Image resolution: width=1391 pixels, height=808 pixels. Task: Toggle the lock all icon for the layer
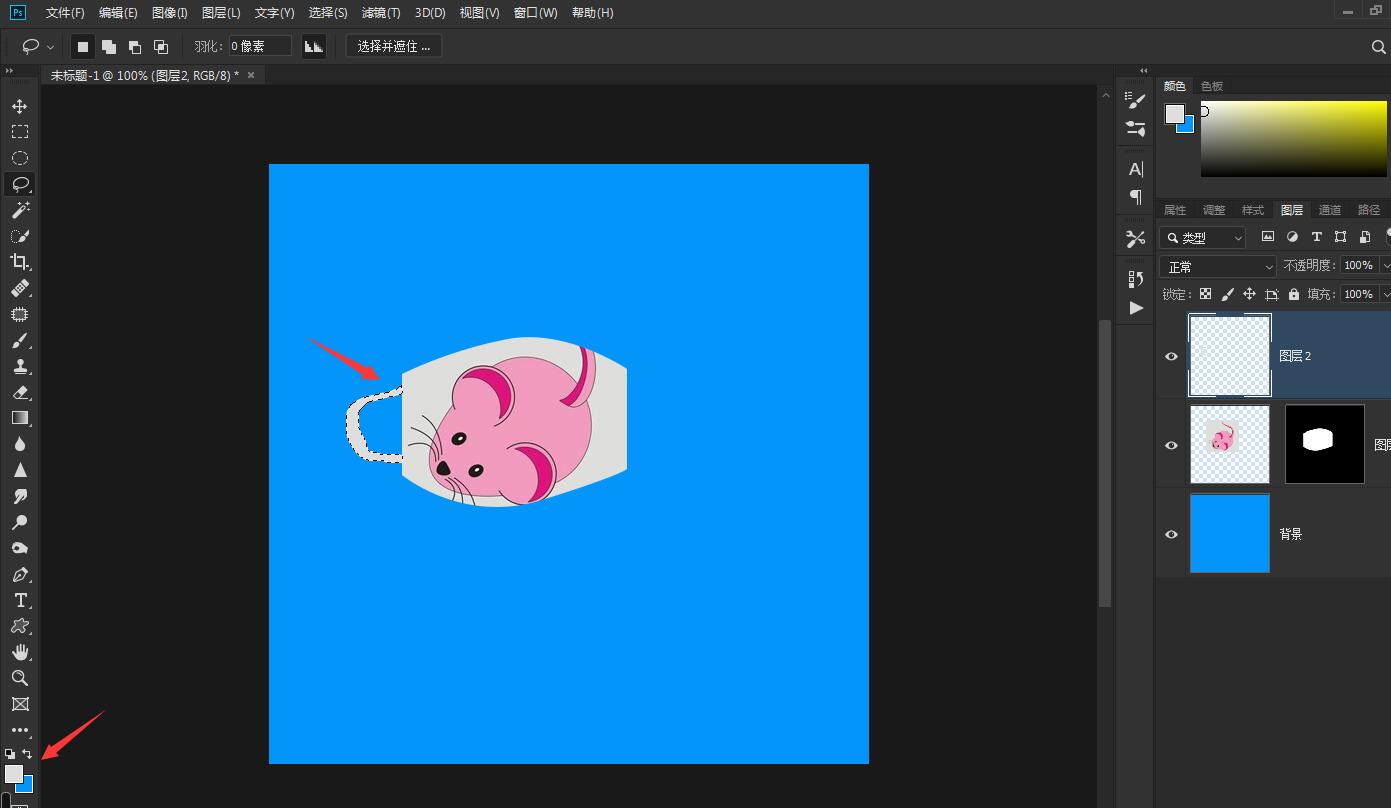point(1294,294)
